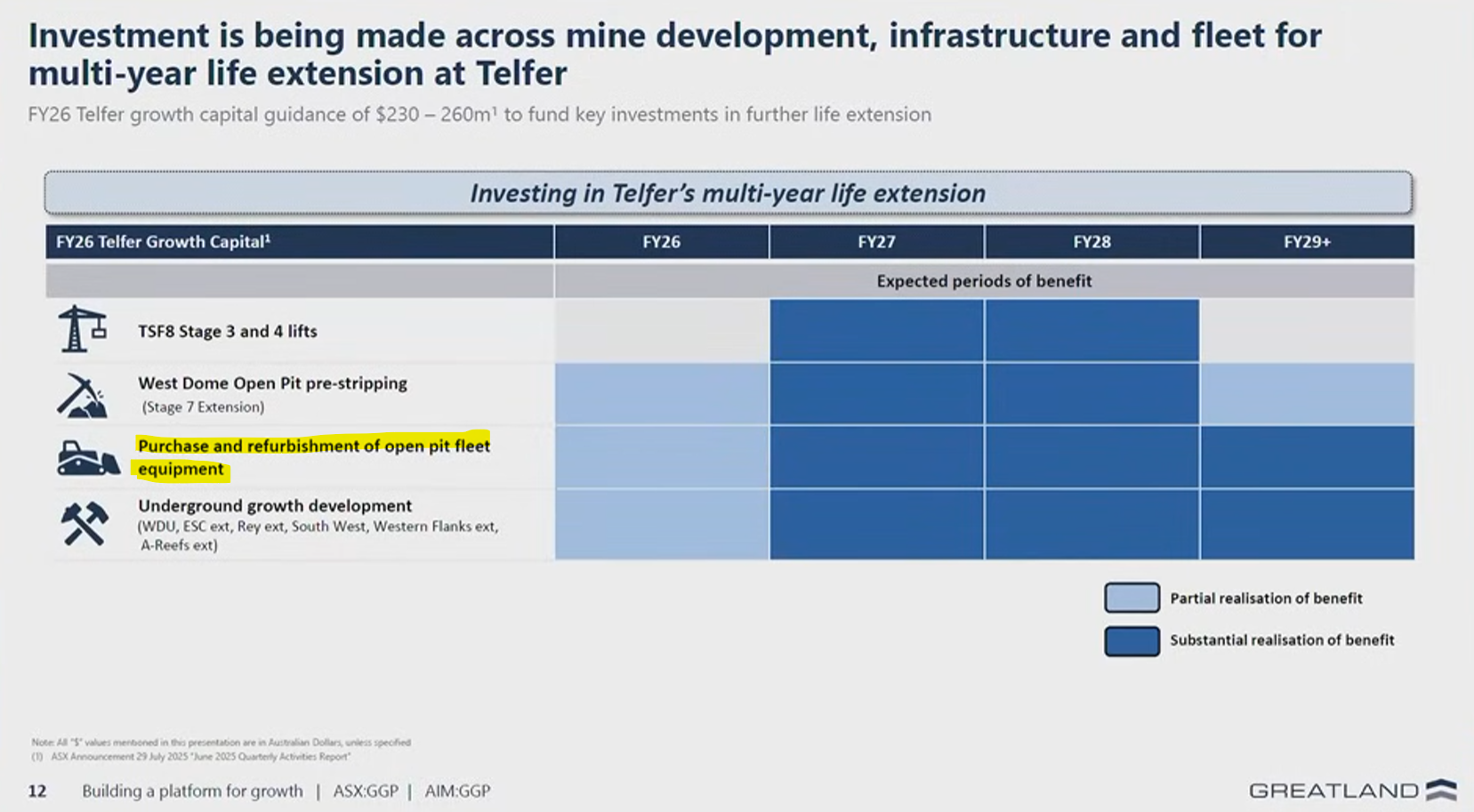This screenshot has height=812, width=1474.
Task: Click the Greatland logo emblem
Action: point(1441,790)
